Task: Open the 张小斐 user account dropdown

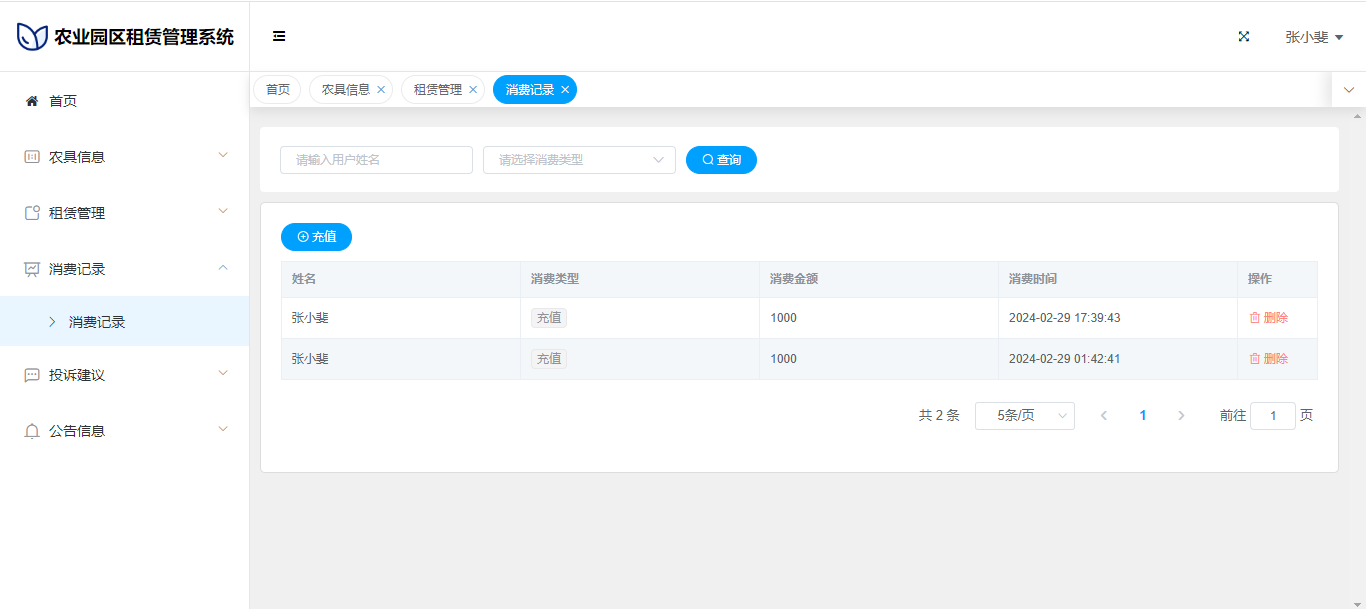Action: (x=1313, y=37)
